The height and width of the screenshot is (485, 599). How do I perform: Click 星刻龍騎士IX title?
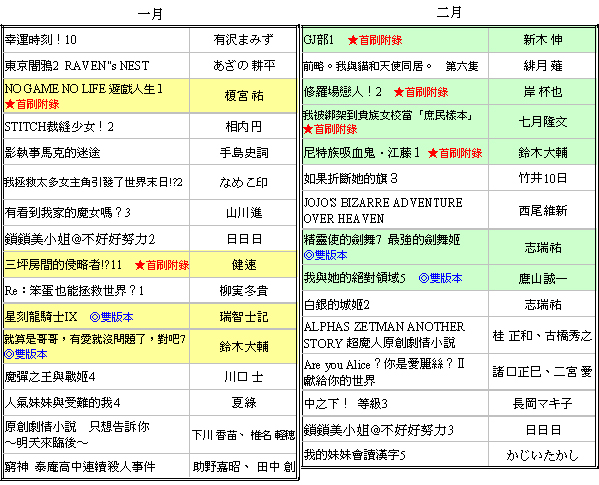tap(41, 317)
